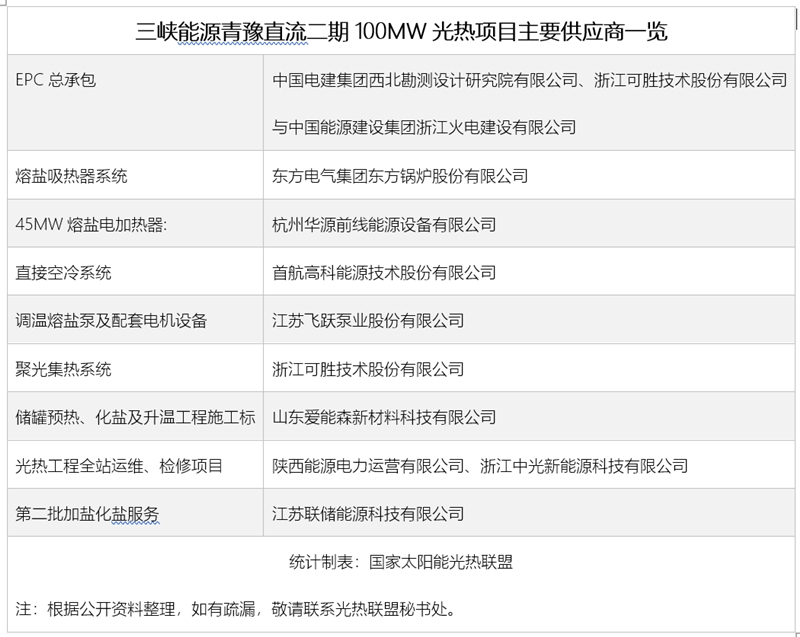Click '东方电气集团东方锅炉股份有限公司' cell
Image resolution: width=800 pixels, height=637 pixels.
pos(529,175)
